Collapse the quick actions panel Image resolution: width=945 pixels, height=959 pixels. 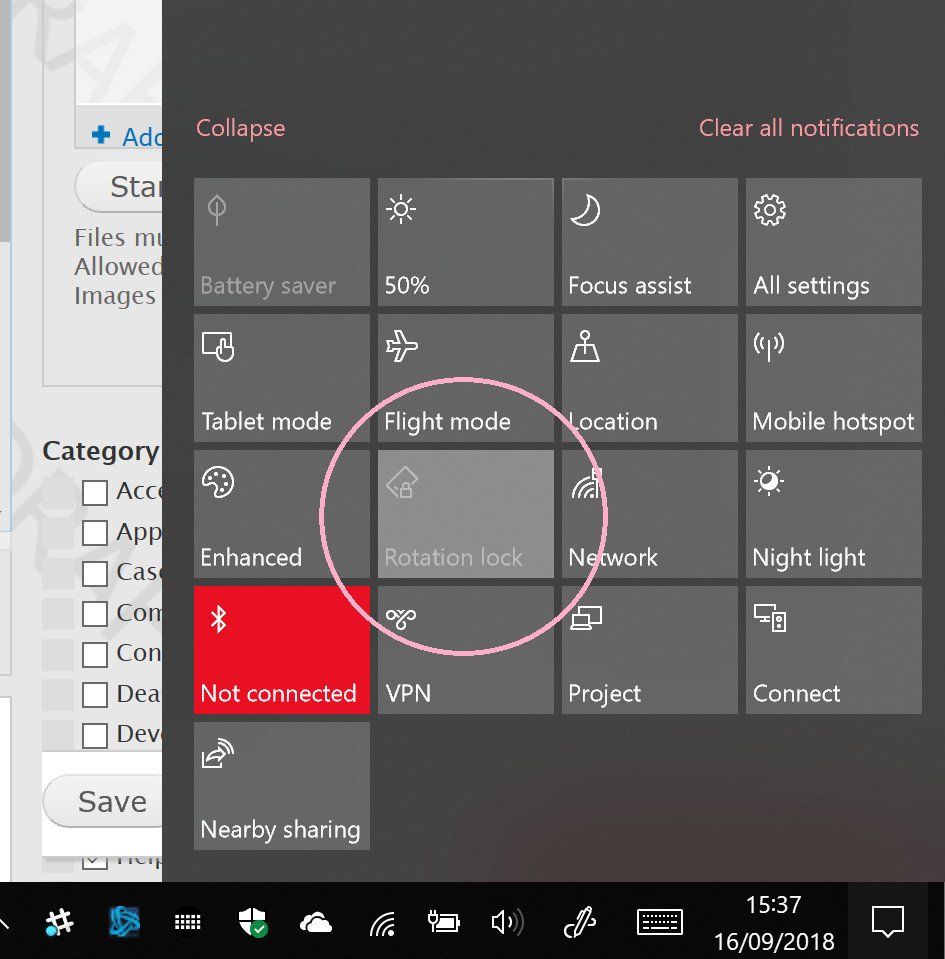[x=240, y=128]
